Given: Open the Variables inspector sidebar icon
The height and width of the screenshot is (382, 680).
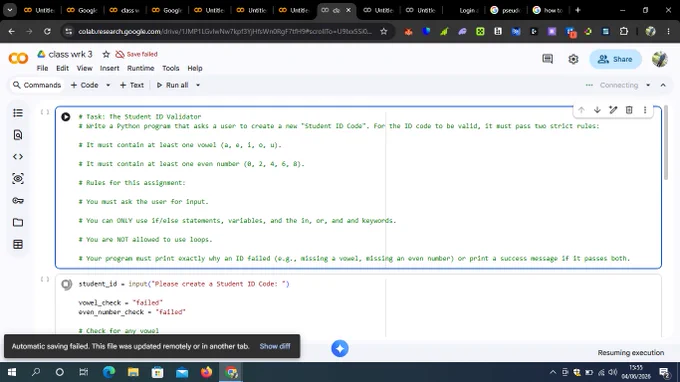Looking at the screenshot, I should click(x=18, y=179).
